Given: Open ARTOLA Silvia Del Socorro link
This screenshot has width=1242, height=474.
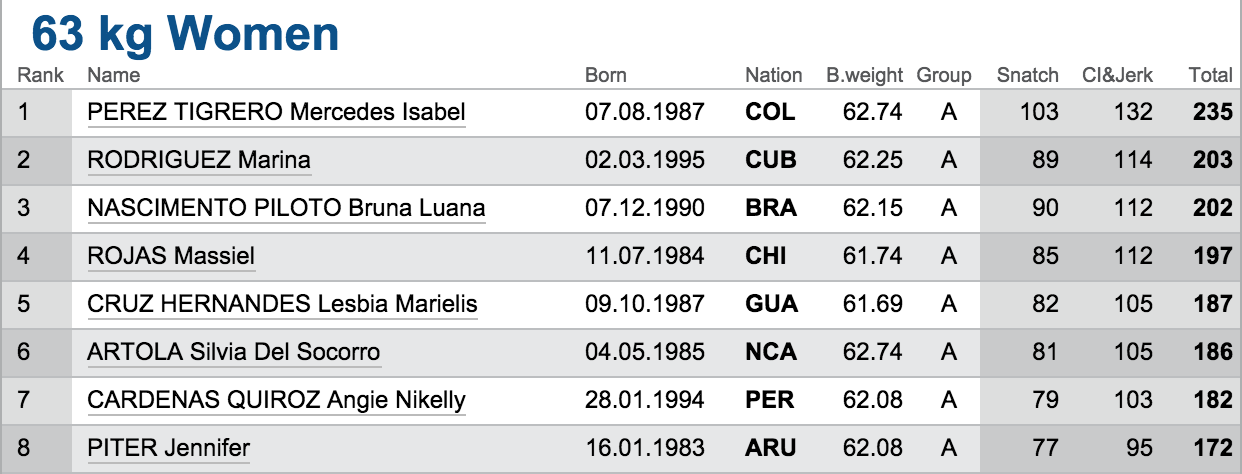Looking at the screenshot, I should tap(234, 352).
